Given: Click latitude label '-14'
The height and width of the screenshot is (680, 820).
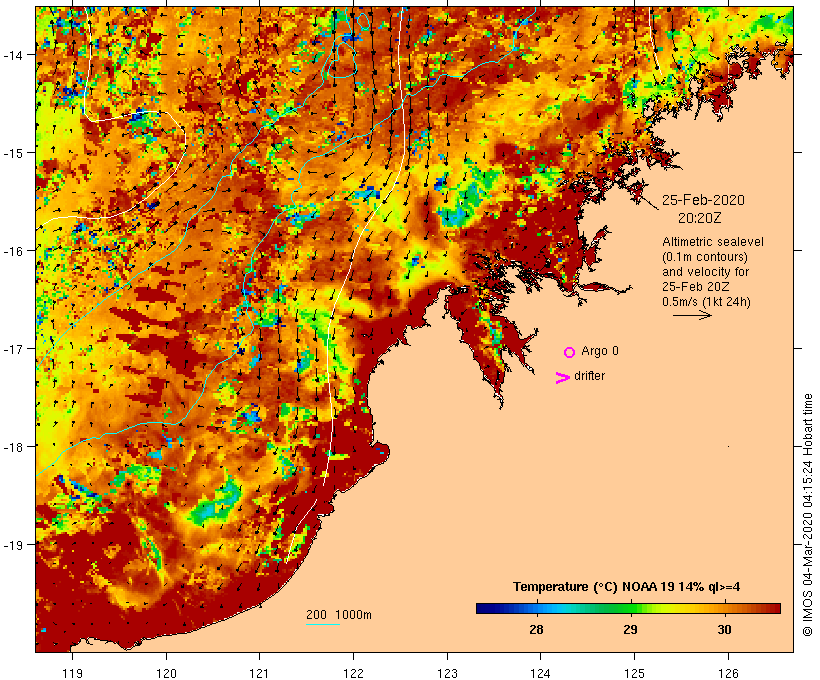Looking at the screenshot, I should pos(12,55).
